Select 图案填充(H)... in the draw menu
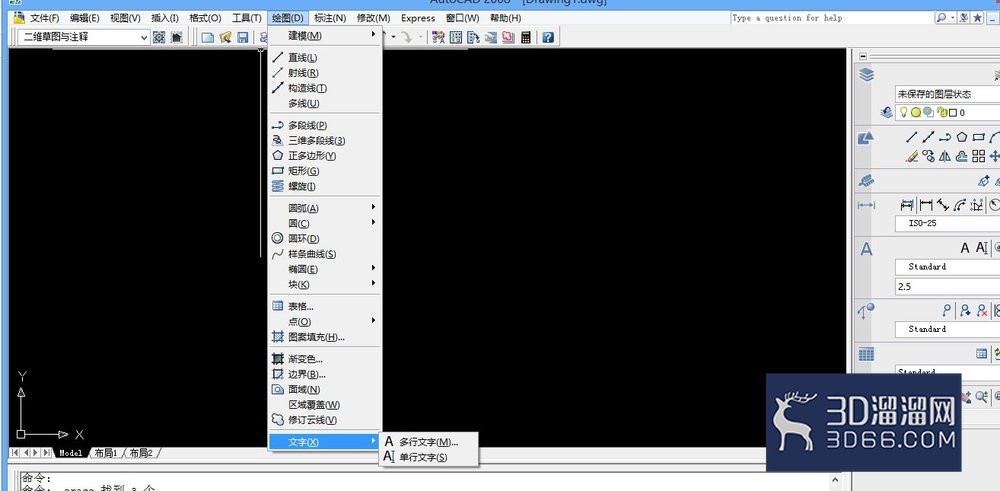This screenshot has height=491, width=1000. point(325,337)
